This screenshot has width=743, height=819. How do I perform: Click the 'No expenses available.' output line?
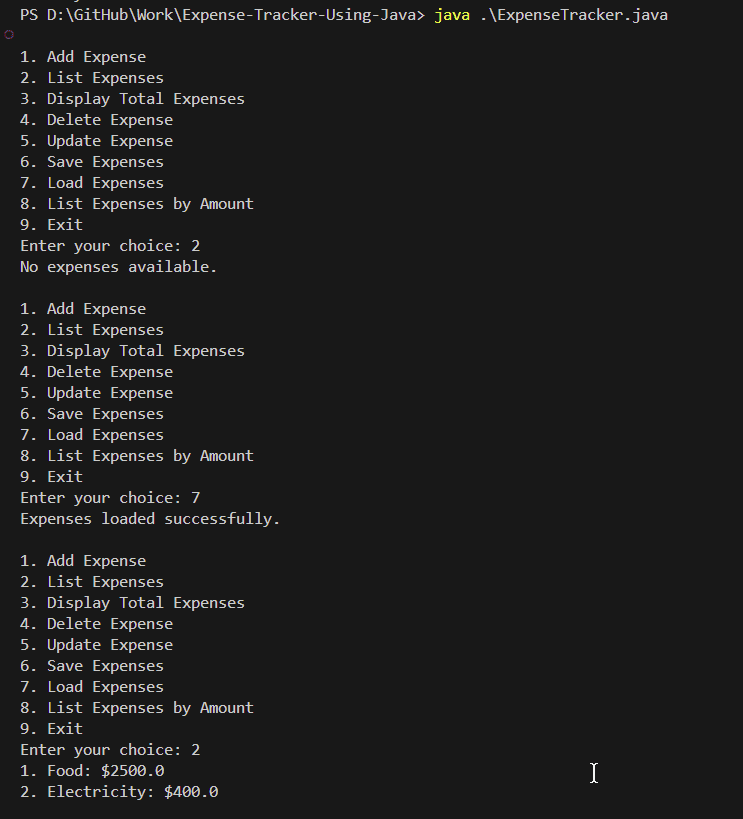pos(118,267)
